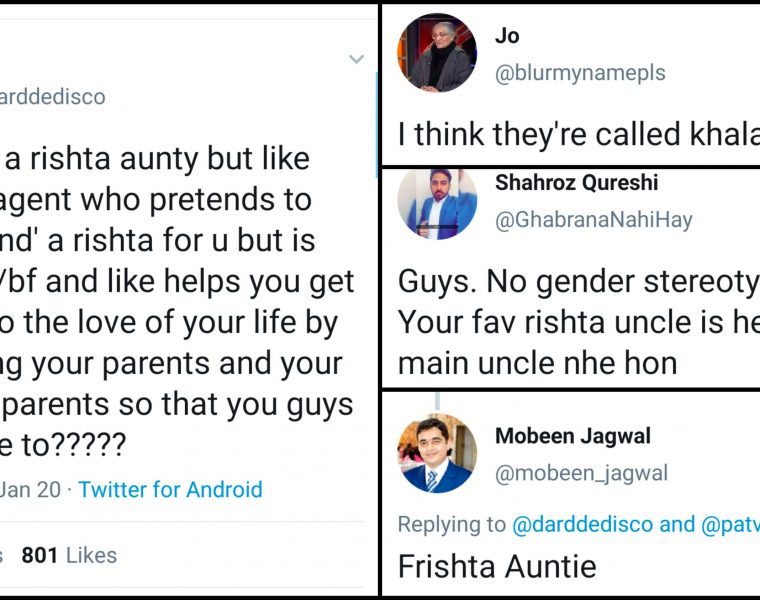Screen dimensions: 760x600
Task: Open the @blurmynamepls handle
Action: coord(580,73)
